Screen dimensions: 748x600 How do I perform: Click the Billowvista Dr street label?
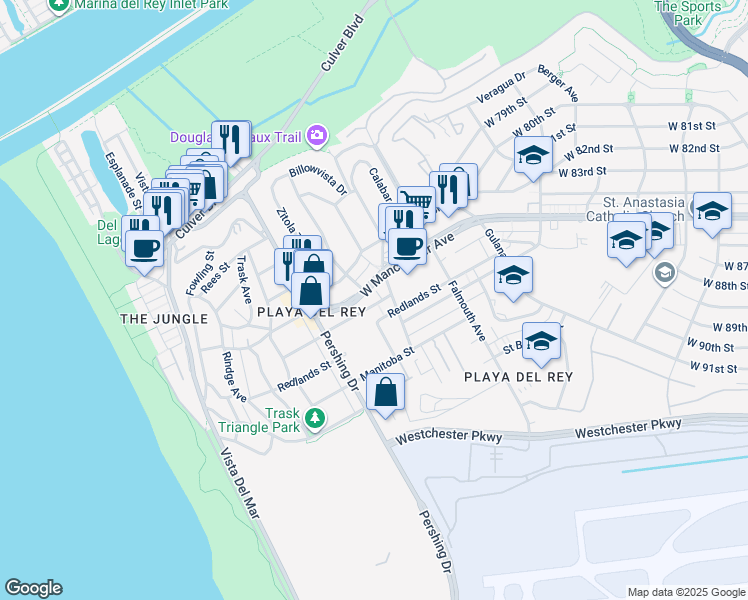(318, 181)
